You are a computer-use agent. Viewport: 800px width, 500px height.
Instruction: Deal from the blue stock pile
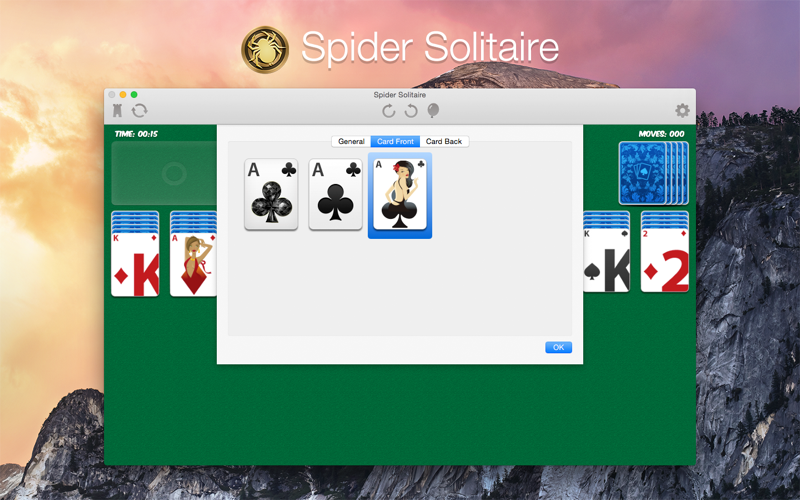coord(653,173)
